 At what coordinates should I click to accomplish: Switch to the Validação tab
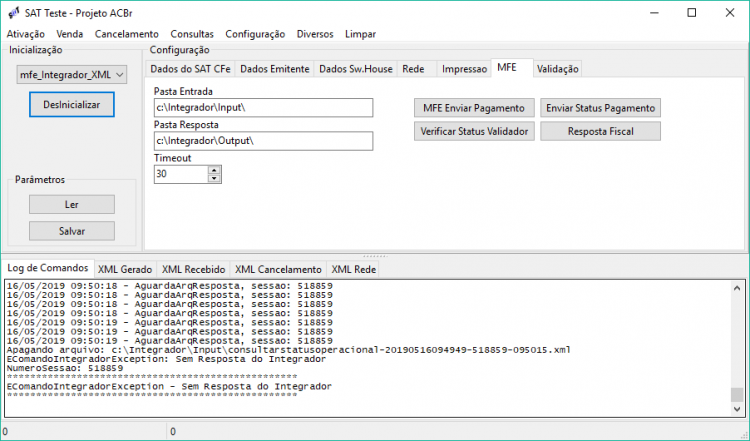pyautogui.click(x=558, y=69)
